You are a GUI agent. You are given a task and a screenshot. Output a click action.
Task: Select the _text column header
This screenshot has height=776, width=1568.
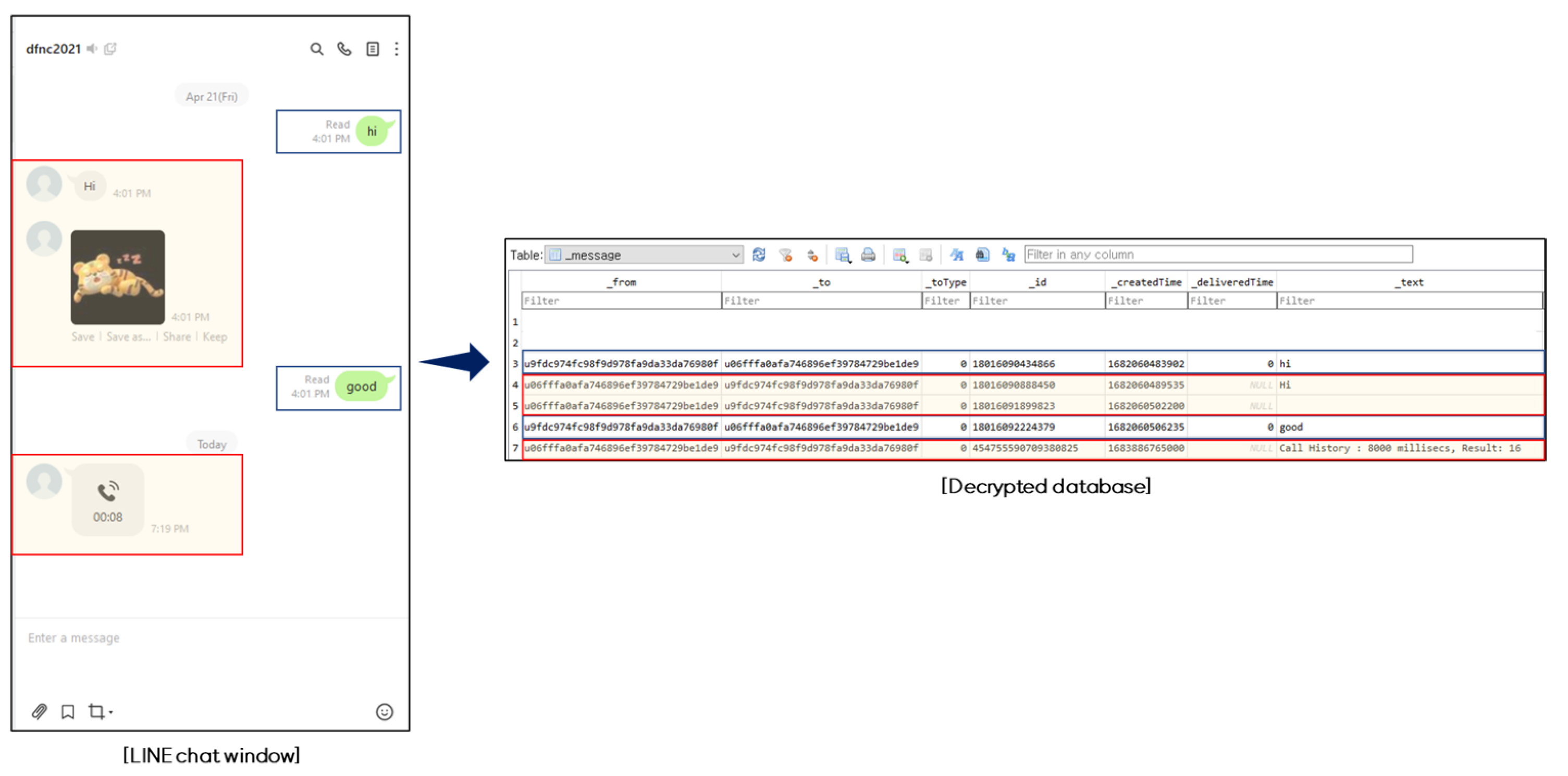1410,282
